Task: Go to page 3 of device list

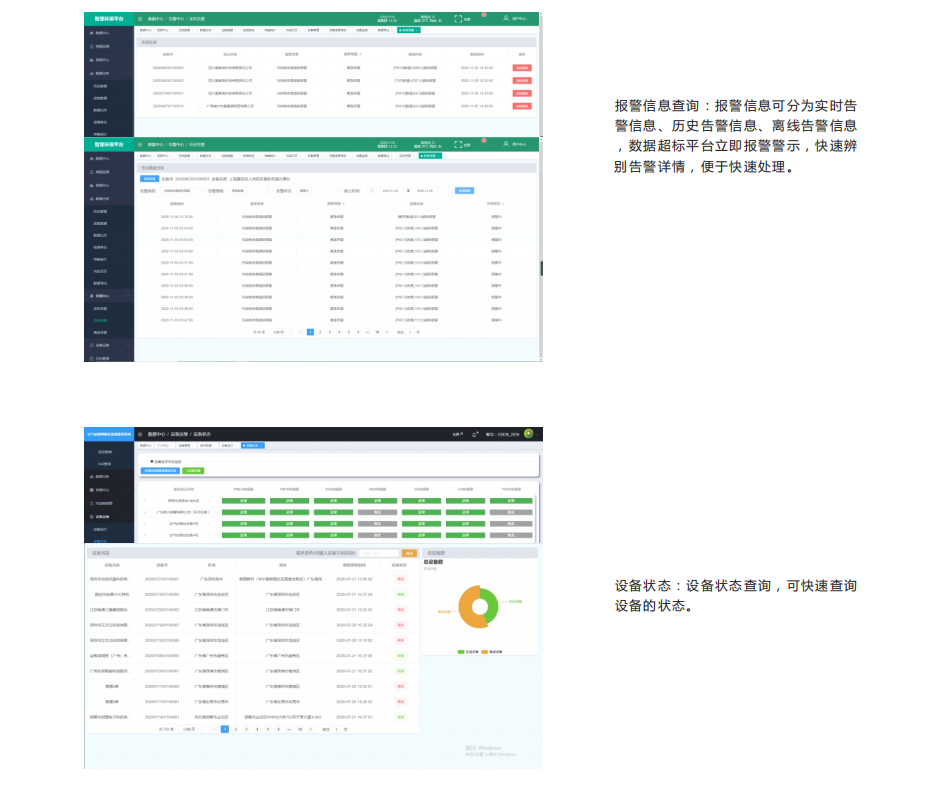Action: pos(246,729)
